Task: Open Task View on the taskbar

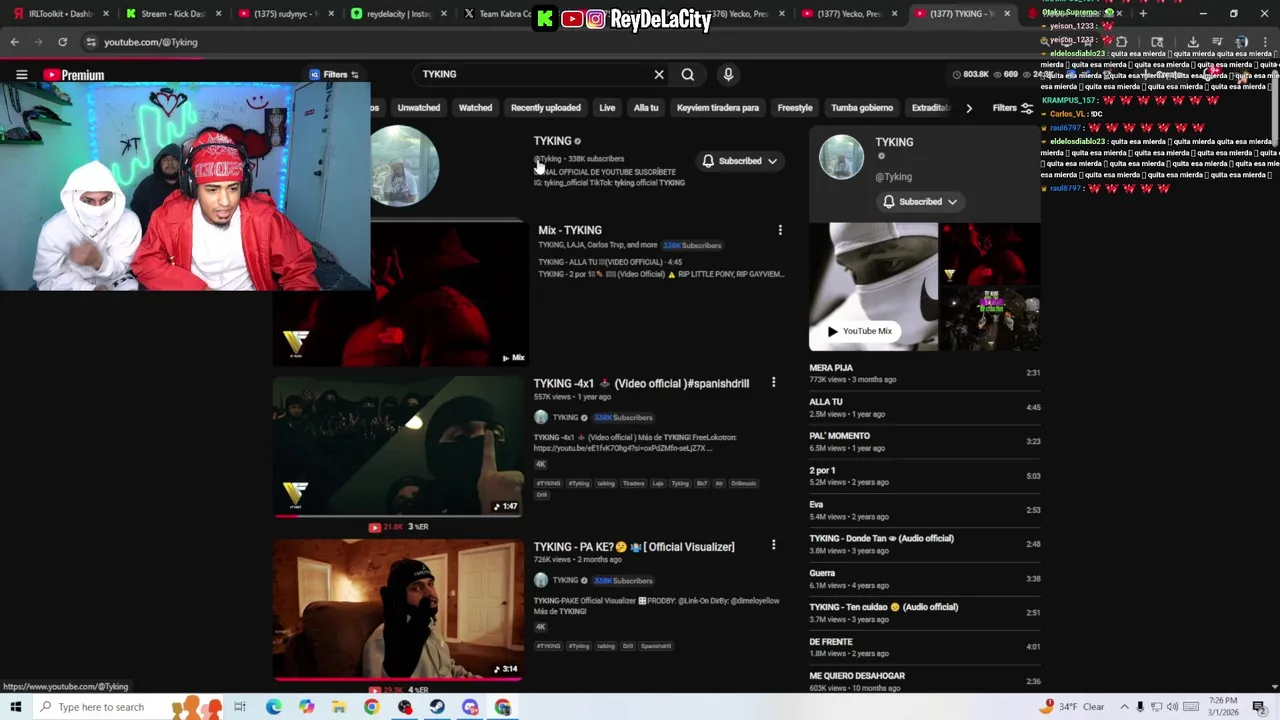Action: click(240, 707)
